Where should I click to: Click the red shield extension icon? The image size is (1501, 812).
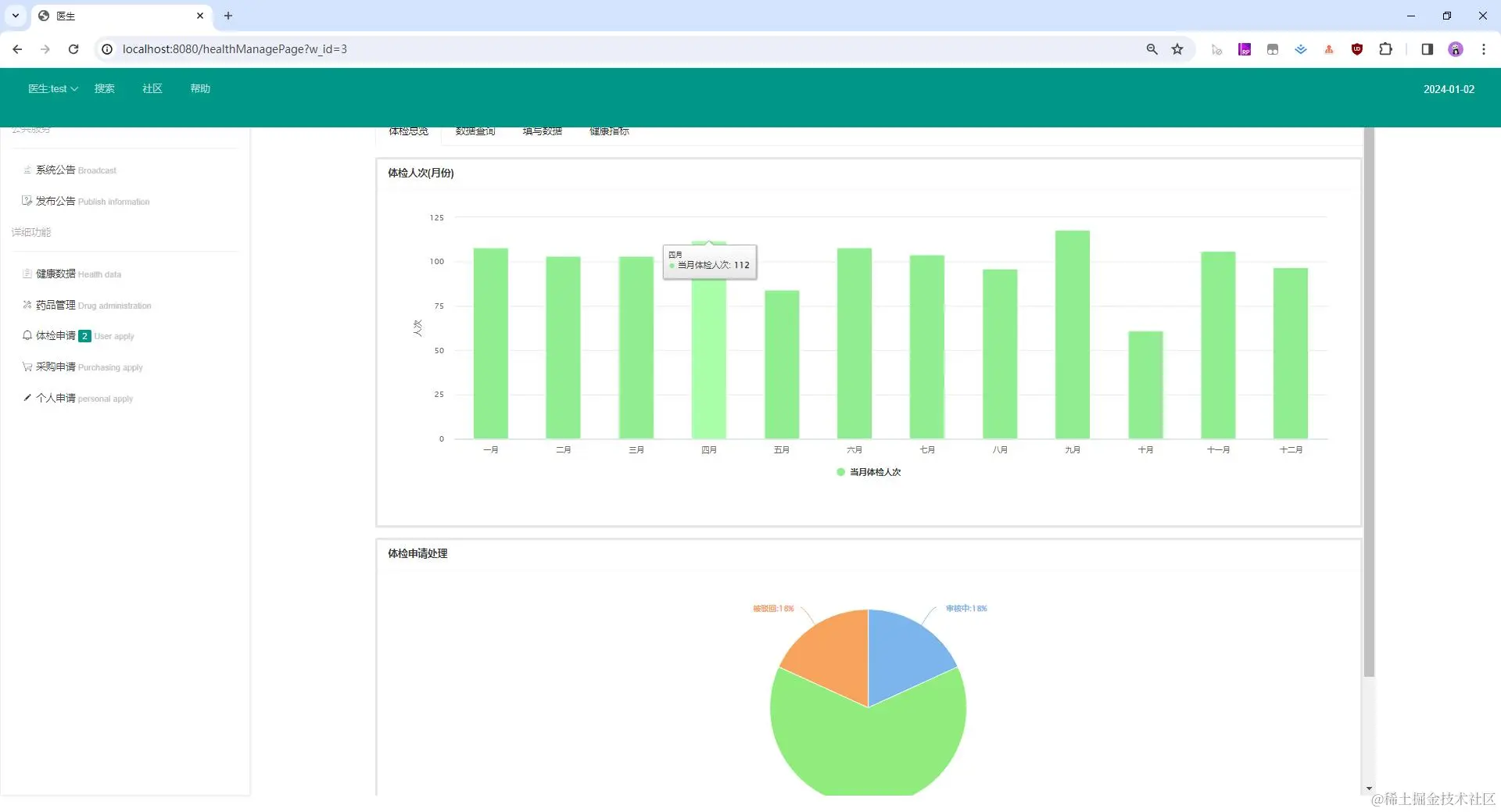point(1357,49)
